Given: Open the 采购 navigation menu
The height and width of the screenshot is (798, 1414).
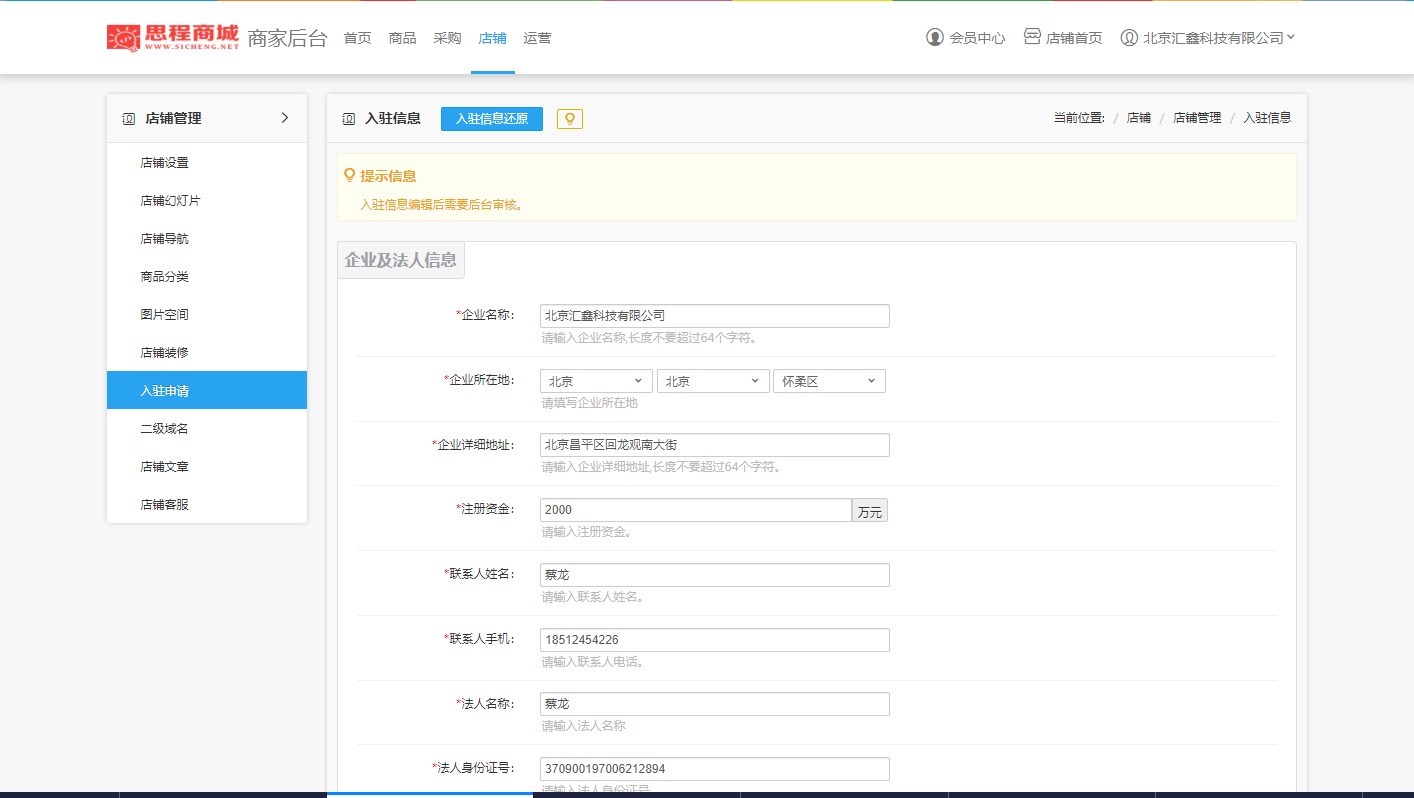Looking at the screenshot, I should (x=447, y=38).
